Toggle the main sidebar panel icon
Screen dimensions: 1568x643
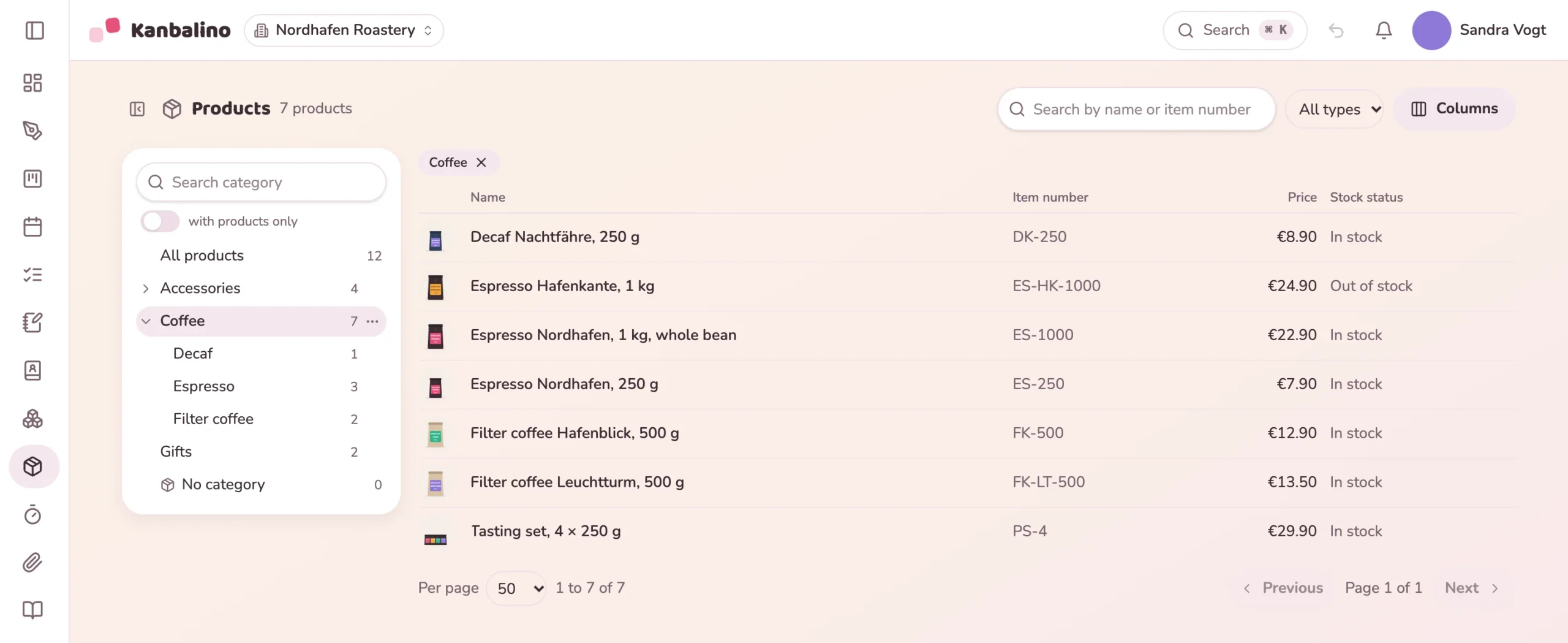[34, 30]
